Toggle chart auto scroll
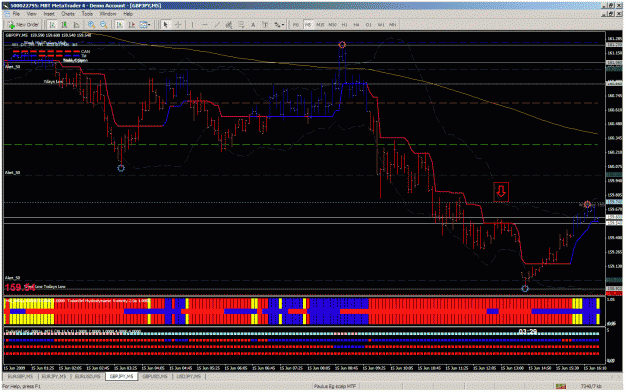This screenshot has height=392, width=625. click(120, 25)
